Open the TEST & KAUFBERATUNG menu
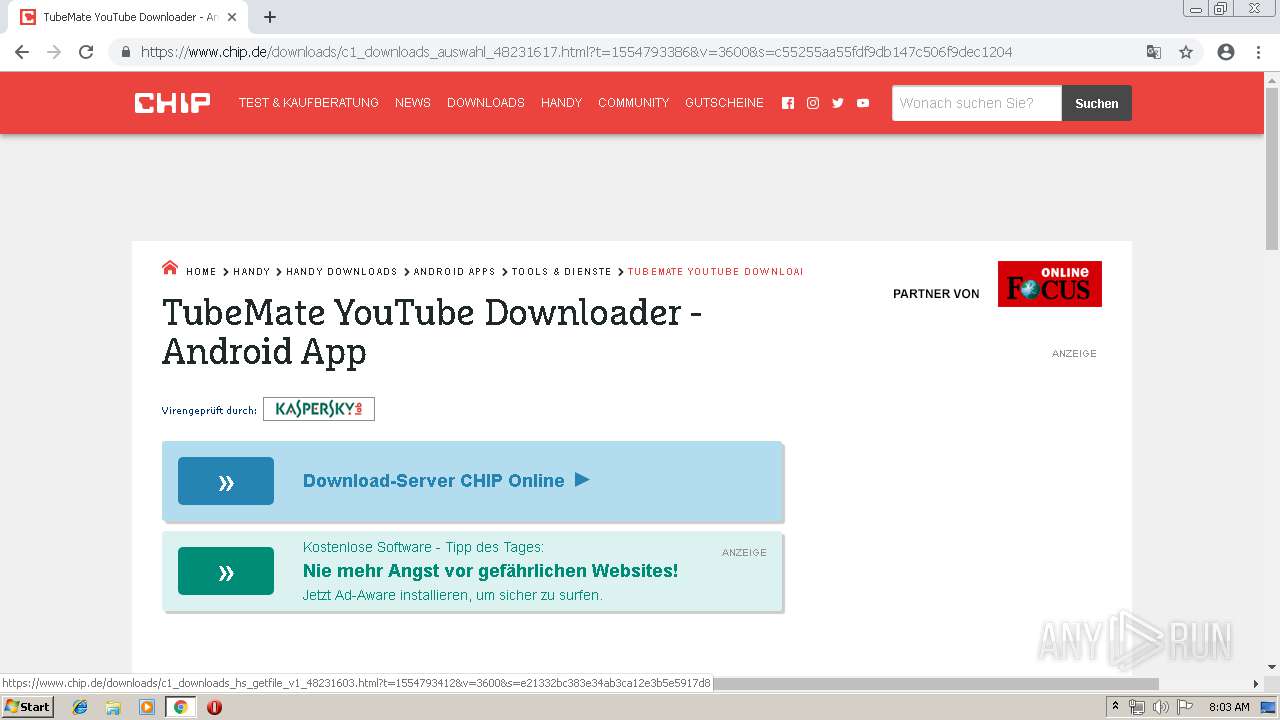The width and height of the screenshot is (1280, 720). (309, 103)
